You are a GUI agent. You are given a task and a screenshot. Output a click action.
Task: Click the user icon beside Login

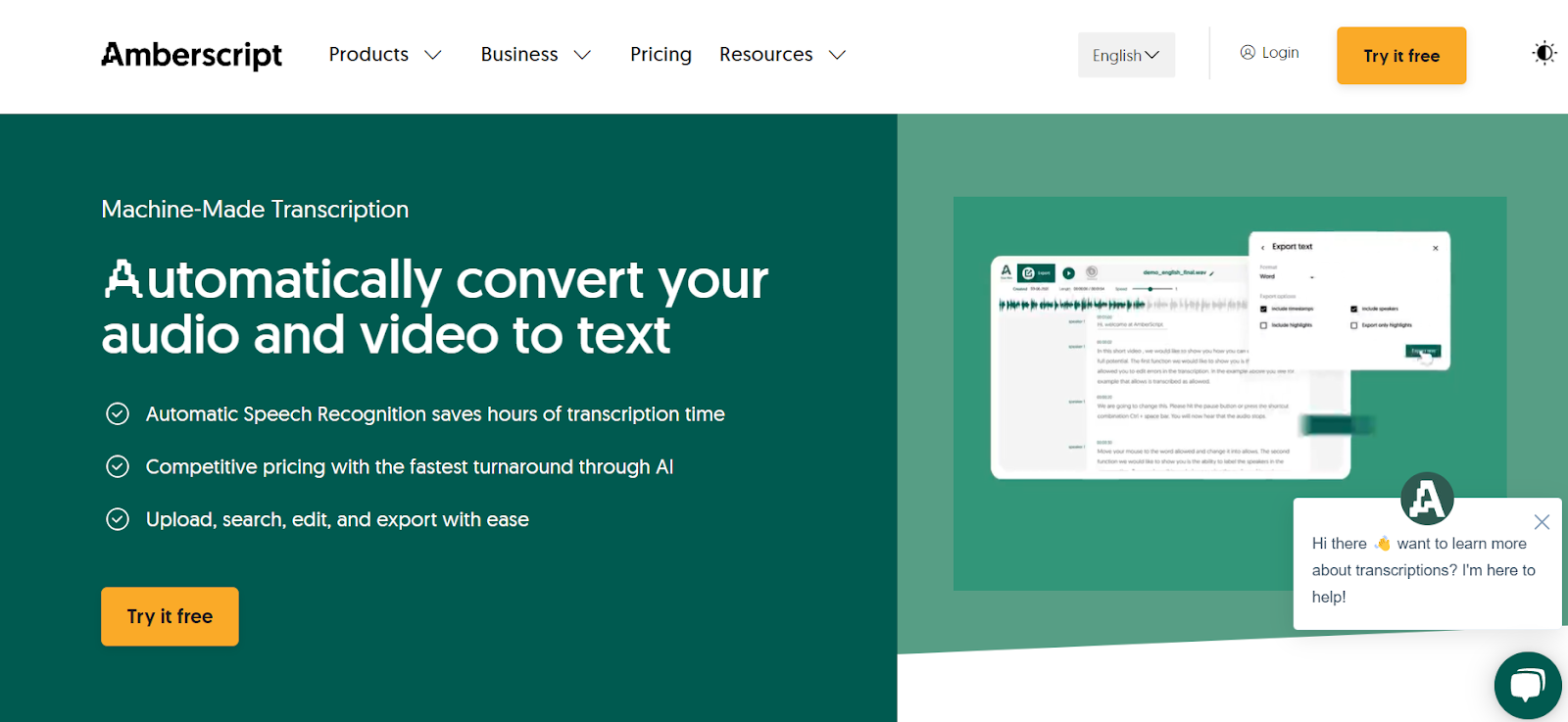click(1248, 53)
